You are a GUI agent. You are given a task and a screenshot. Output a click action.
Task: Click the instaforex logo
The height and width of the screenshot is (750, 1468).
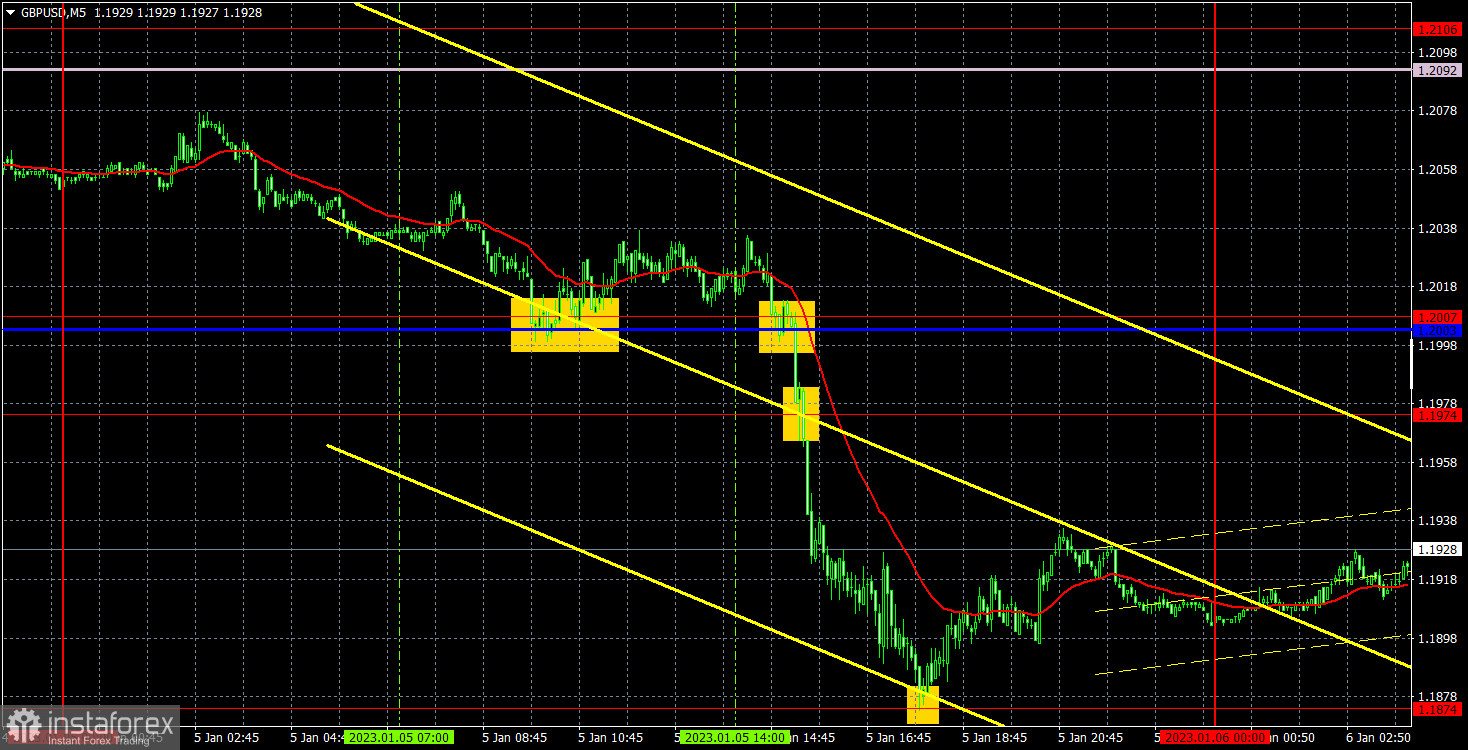[90, 727]
